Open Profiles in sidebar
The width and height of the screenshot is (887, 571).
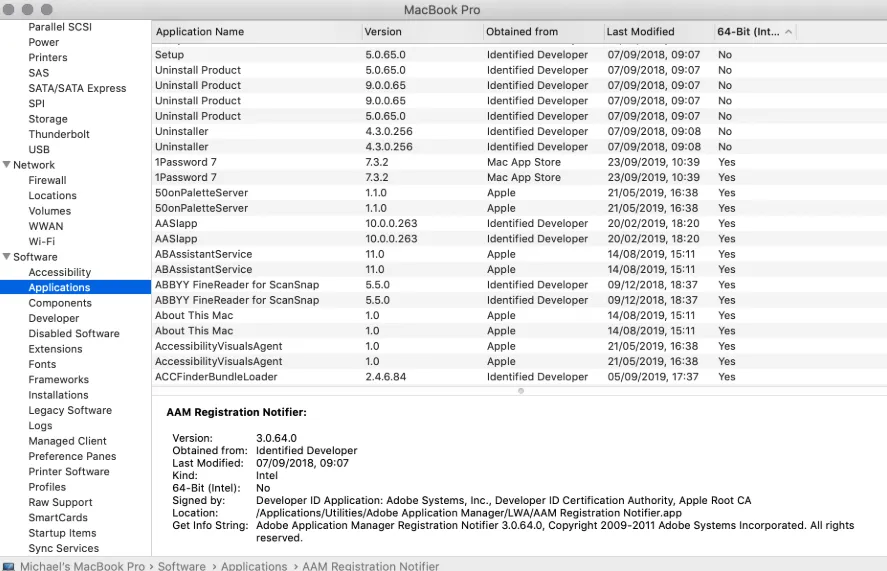[47, 487]
